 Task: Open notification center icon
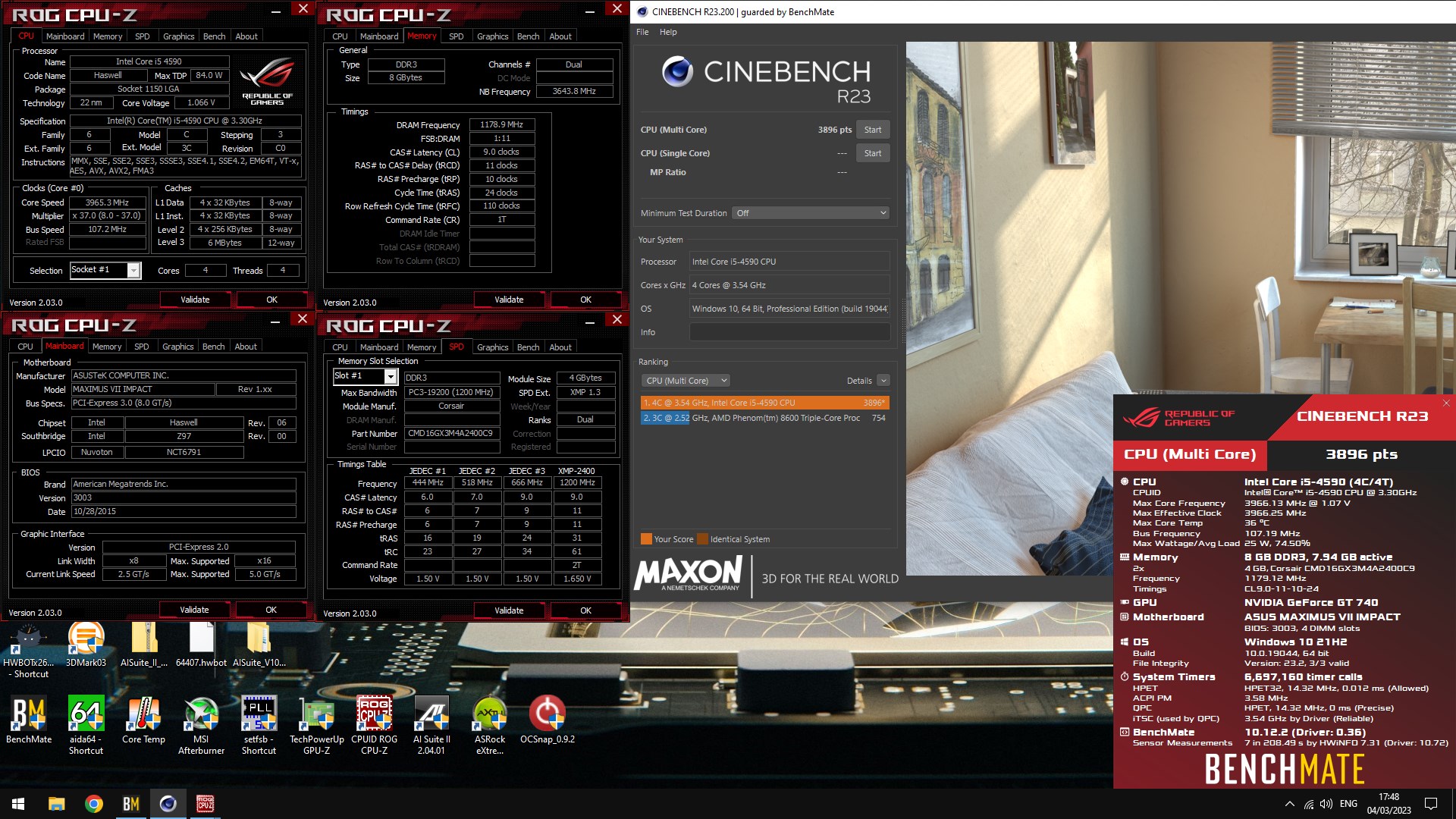pos(1431,804)
